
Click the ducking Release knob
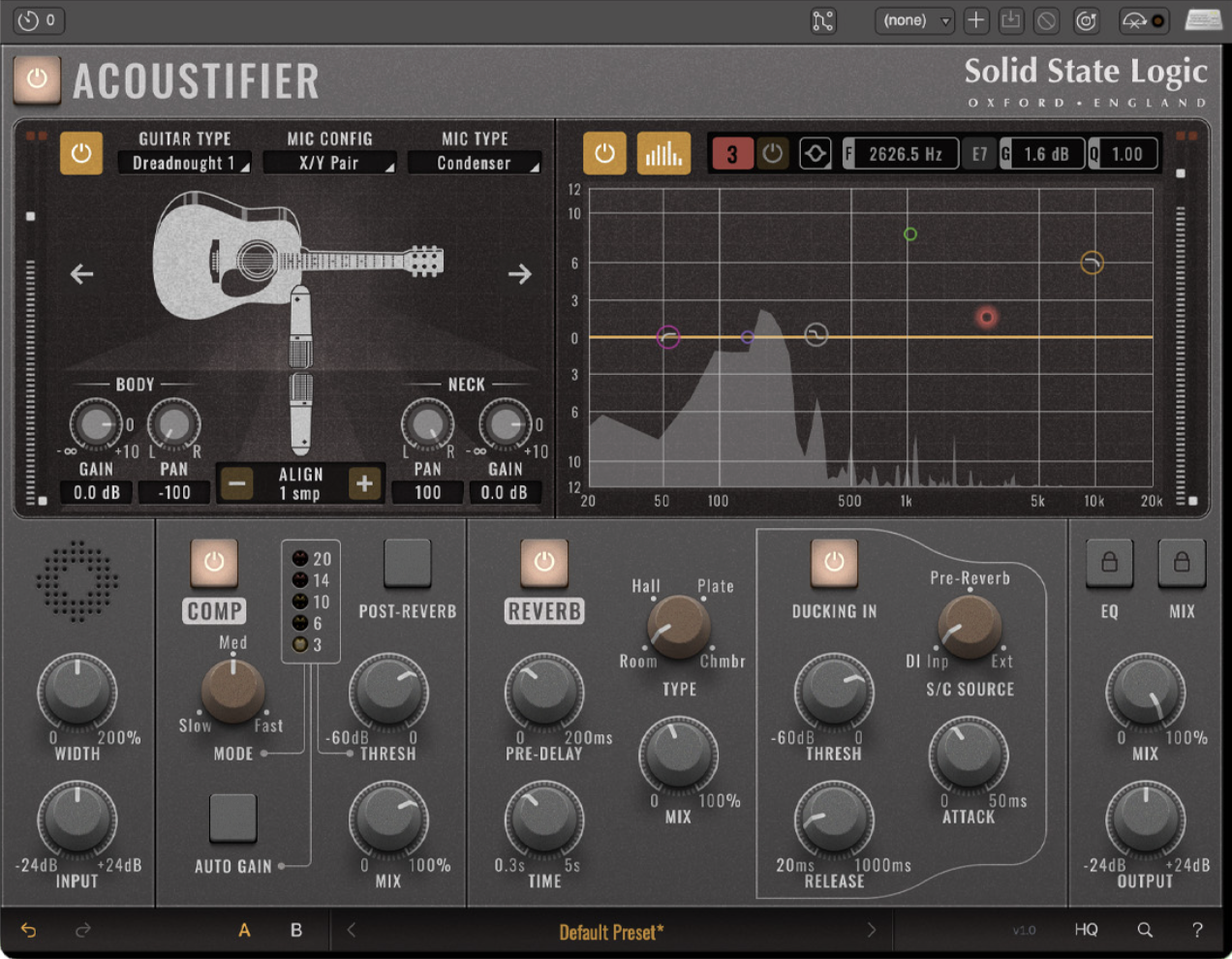coord(834,820)
